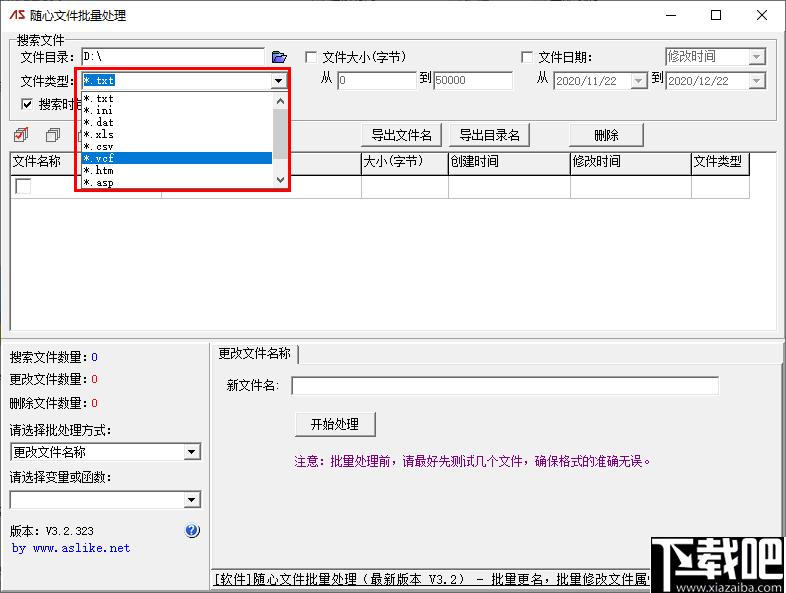
Task: Open the blue help question icon
Action: coord(192,531)
